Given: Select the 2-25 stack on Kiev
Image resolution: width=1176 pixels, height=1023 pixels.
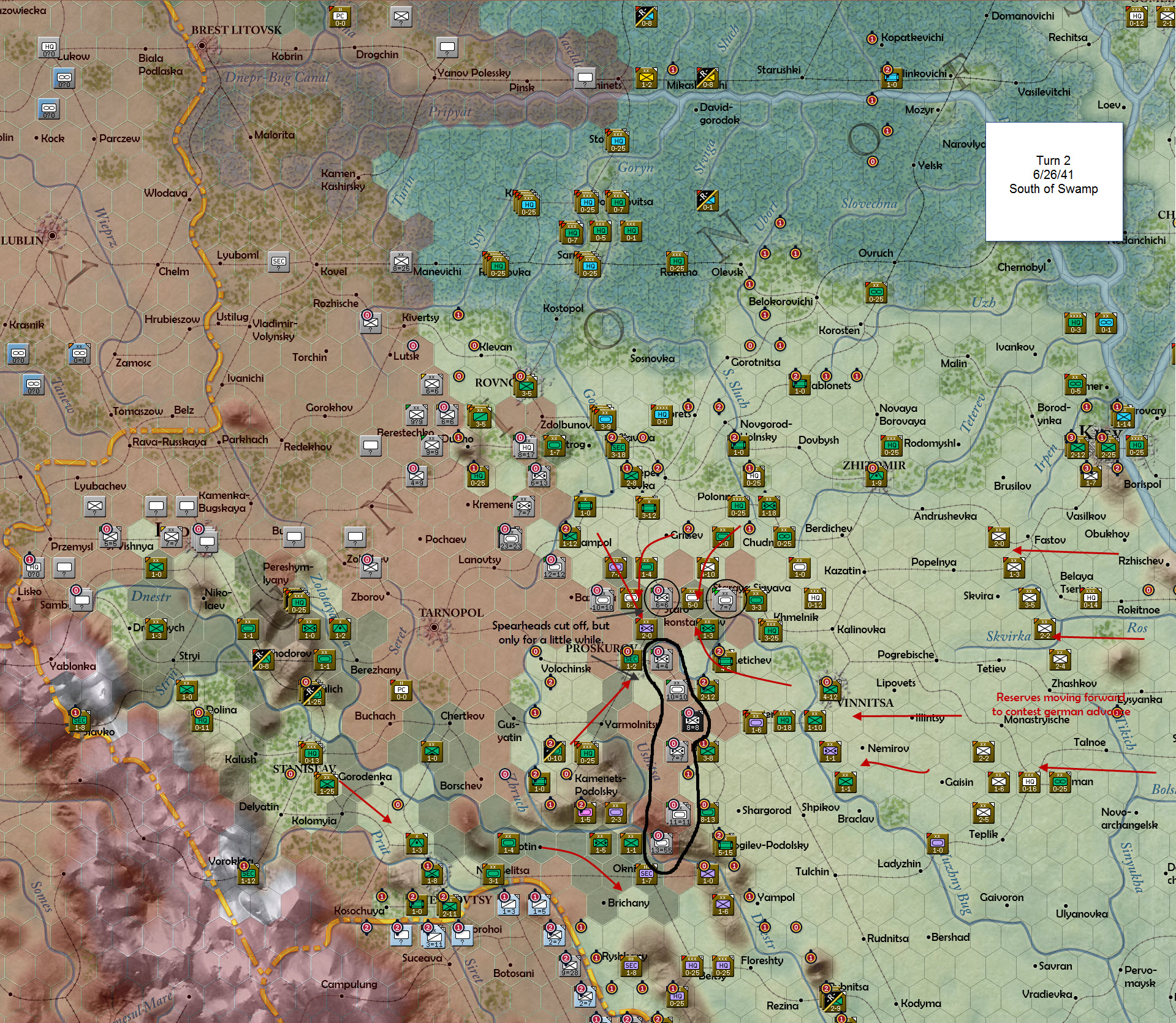Looking at the screenshot, I should pos(1108,447).
